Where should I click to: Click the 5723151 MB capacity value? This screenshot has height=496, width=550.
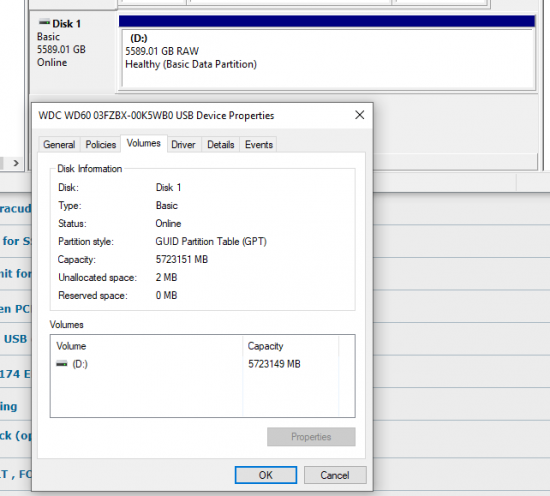tap(182, 259)
